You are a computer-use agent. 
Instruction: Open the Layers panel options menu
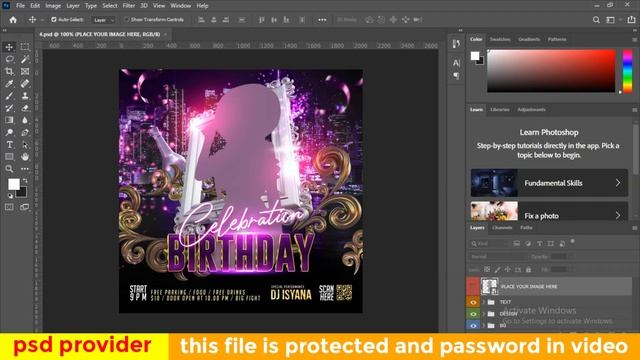pos(635,228)
